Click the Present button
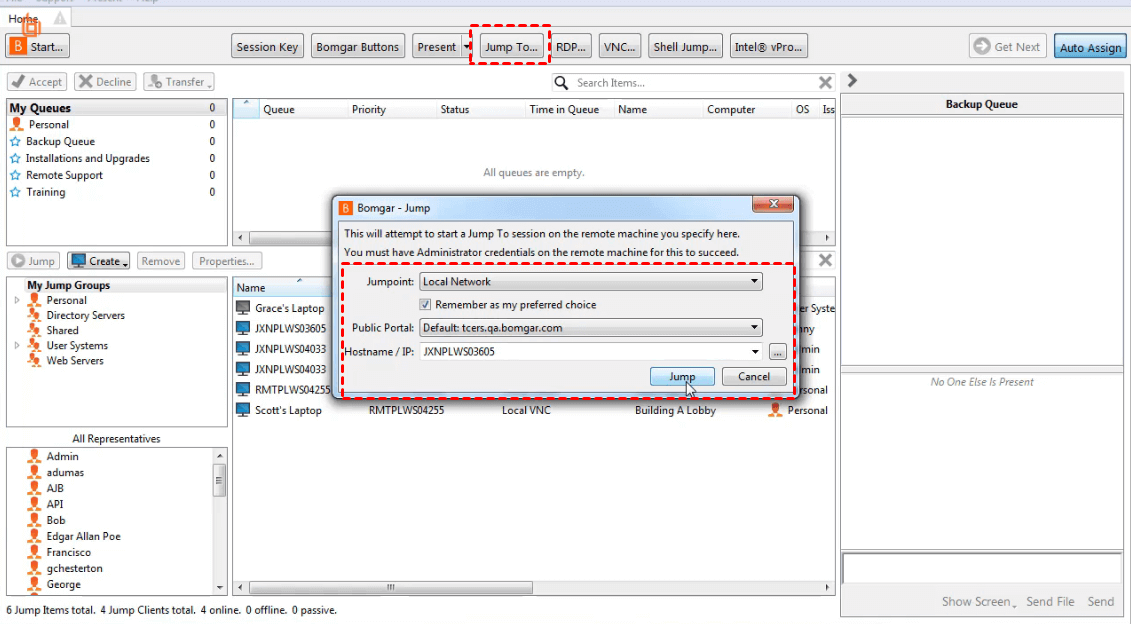The image size is (1131, 624). (x=436, y=47)
